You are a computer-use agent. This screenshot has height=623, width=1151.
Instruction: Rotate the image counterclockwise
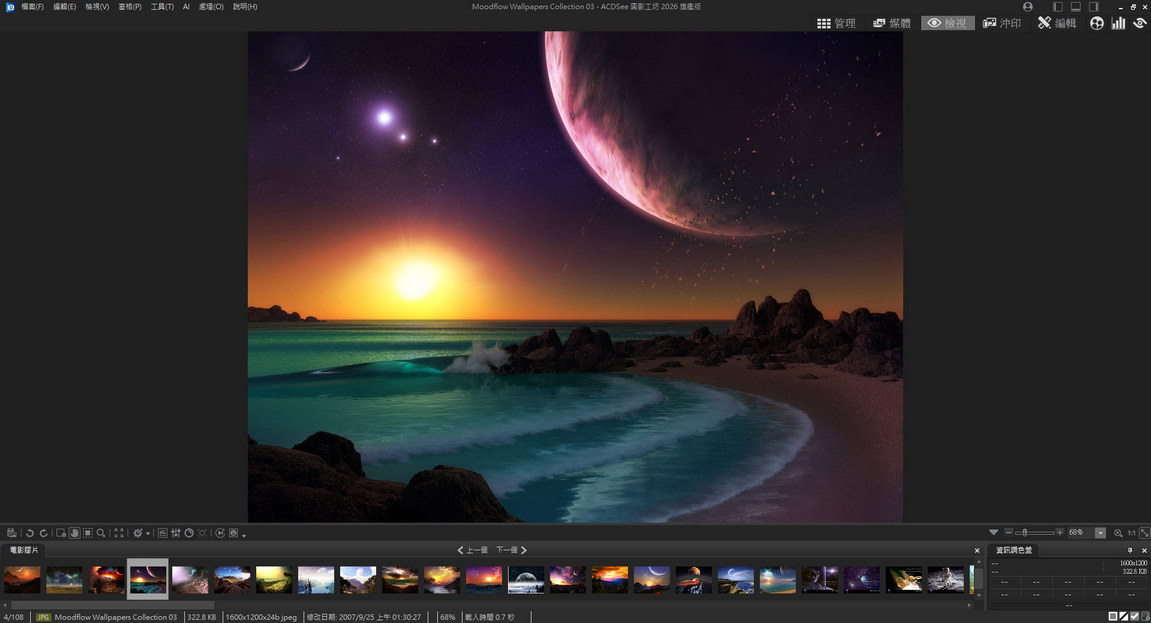[x=29, y=533]
